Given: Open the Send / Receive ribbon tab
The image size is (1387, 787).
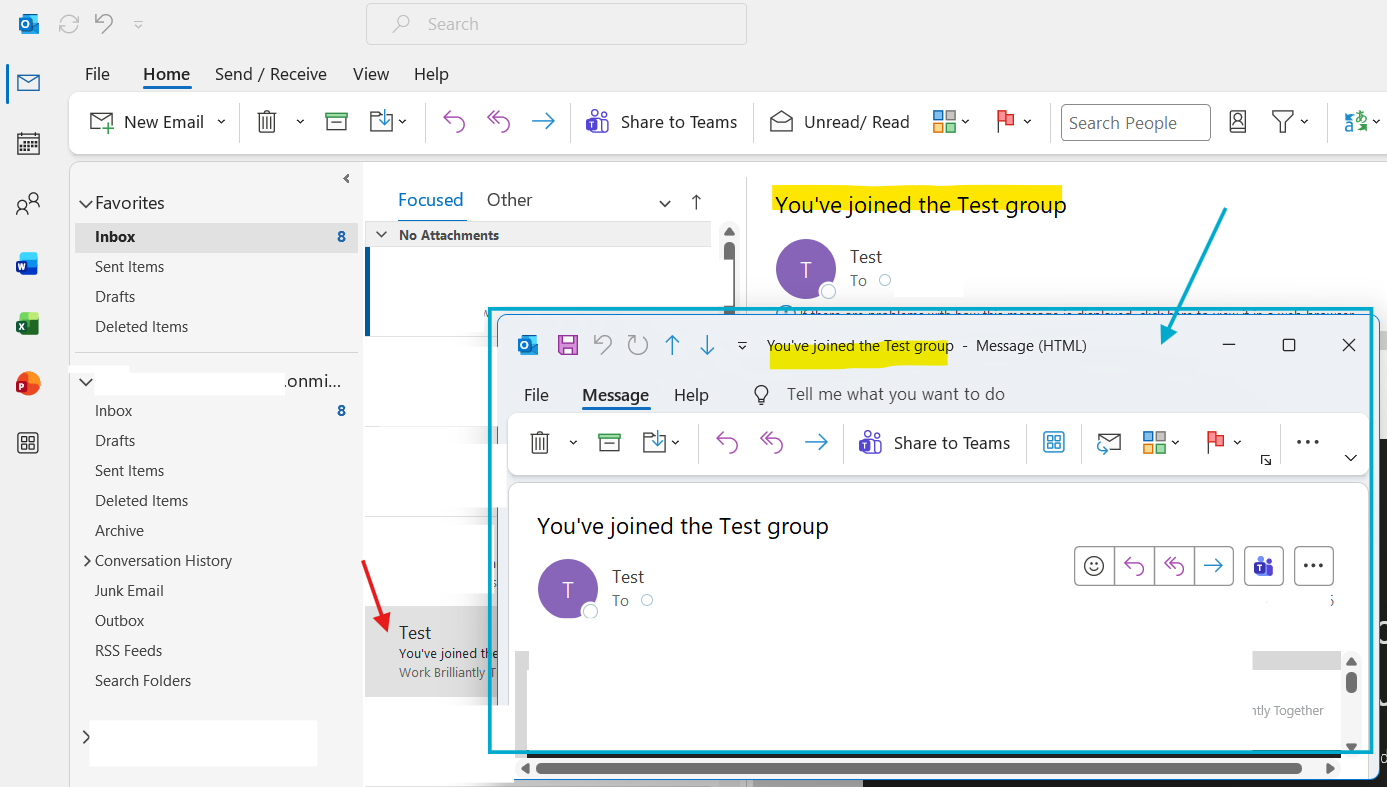Looking at the screenshot, I should pos(271,74).
